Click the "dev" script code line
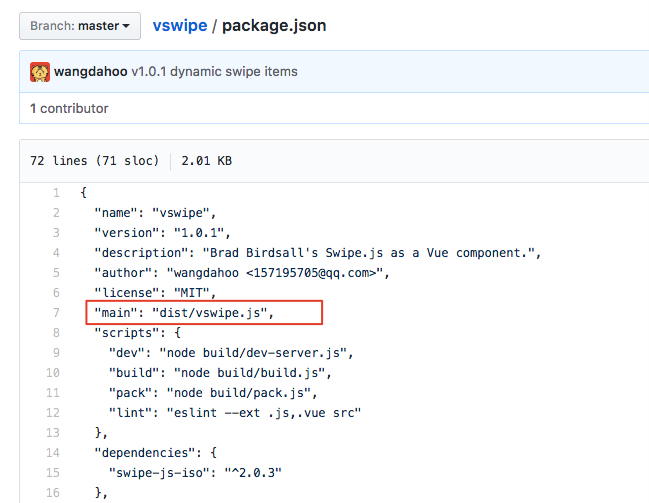The image size is (649, 503). pyautogui.click(x=231, y=353)
